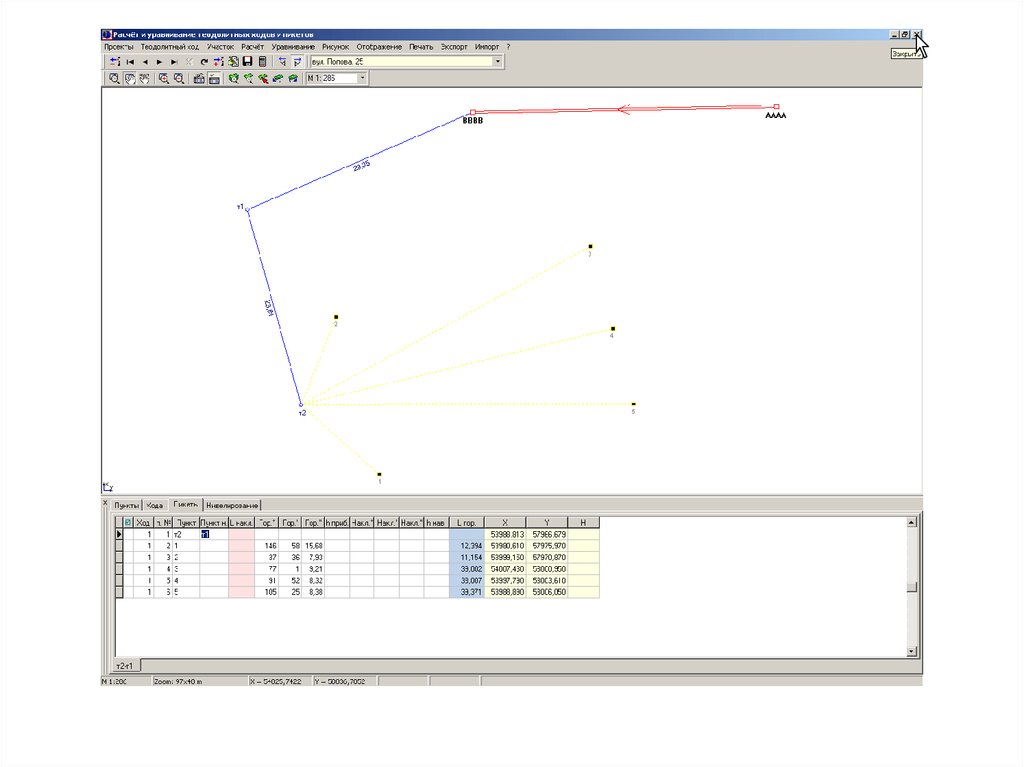This screenshot has height=767, width=1024.
Task: Go to the last record arrow button
Action: tap(174, 62)
